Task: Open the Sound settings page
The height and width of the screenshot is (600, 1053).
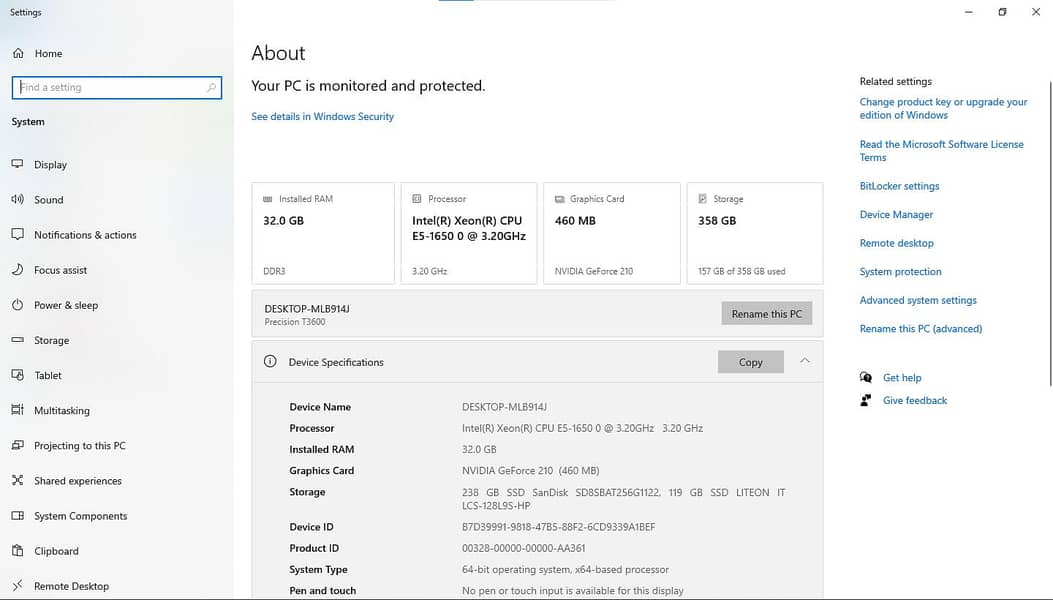Action: [117, 200]
